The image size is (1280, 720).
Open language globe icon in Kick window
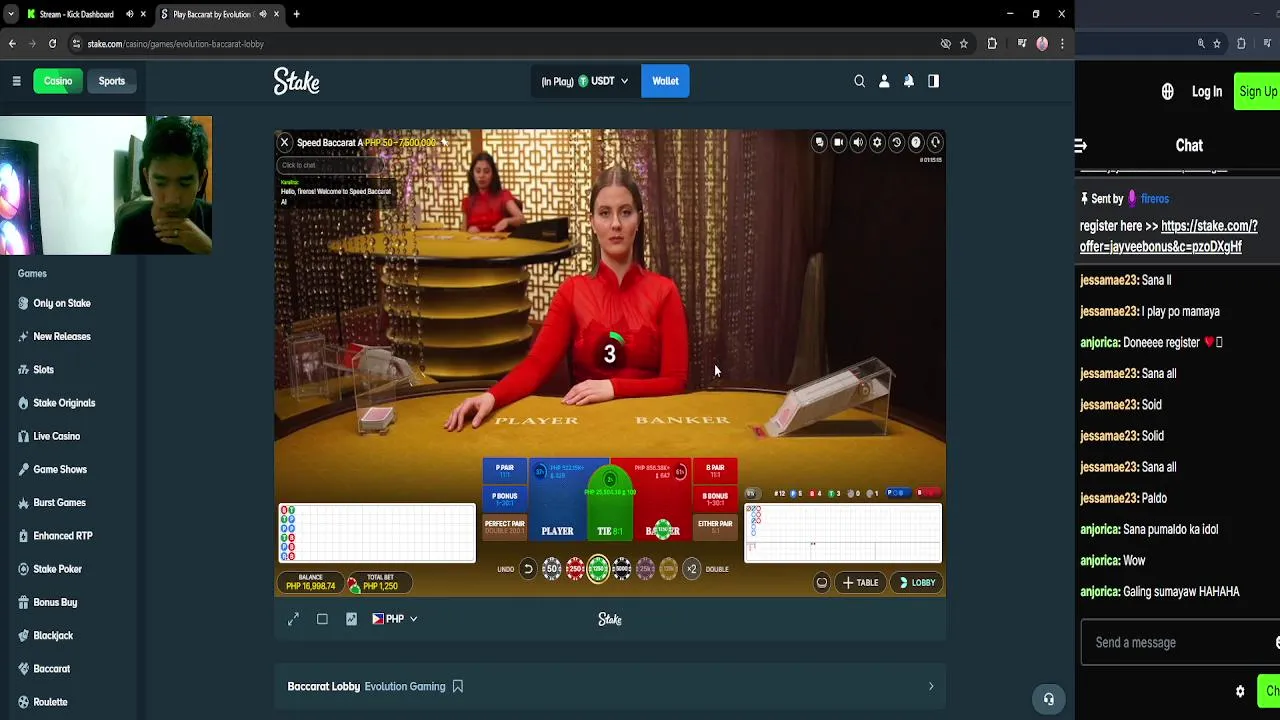[1167, 92]
